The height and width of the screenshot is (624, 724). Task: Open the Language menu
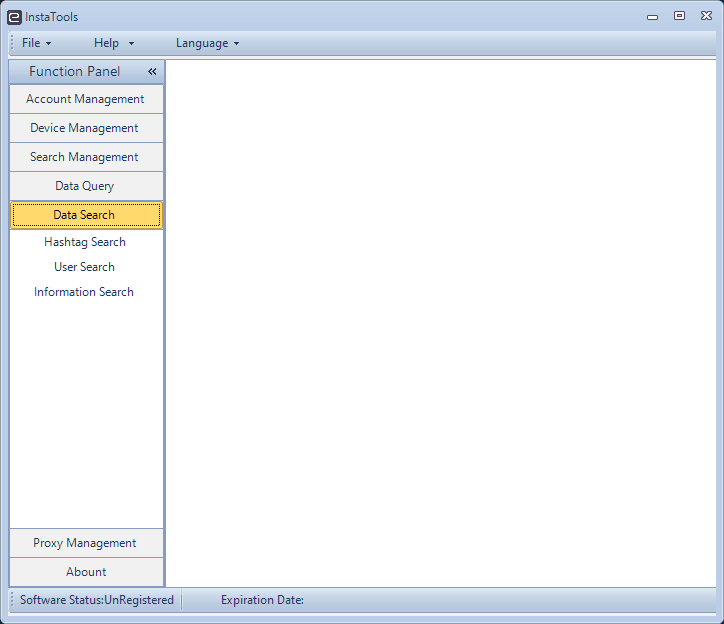click(x=207, y=43)
